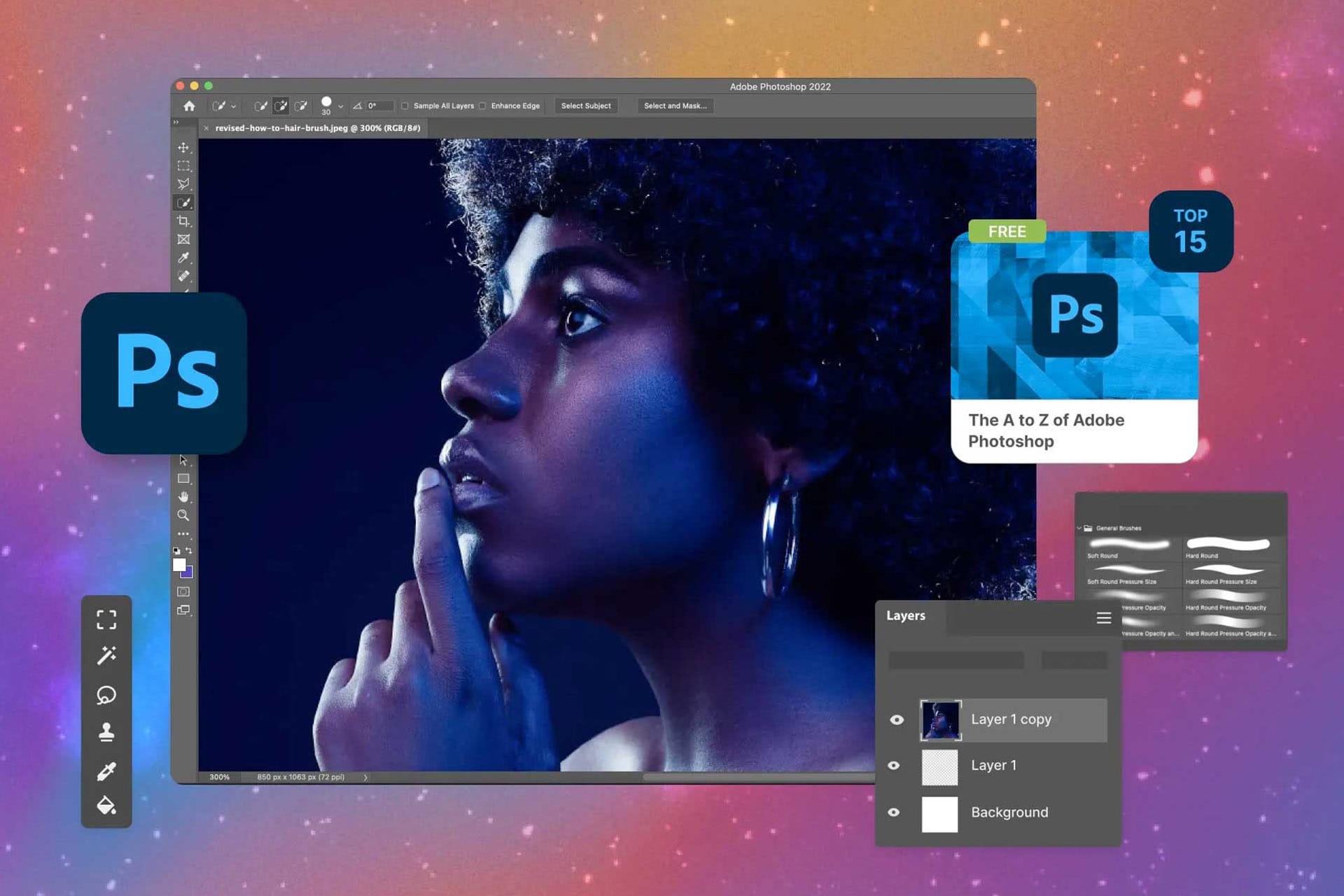The width and height of the screenshot is (1344, 896).
Task: Expand the toolbar with the double-chevron
Action: (176, 122)
